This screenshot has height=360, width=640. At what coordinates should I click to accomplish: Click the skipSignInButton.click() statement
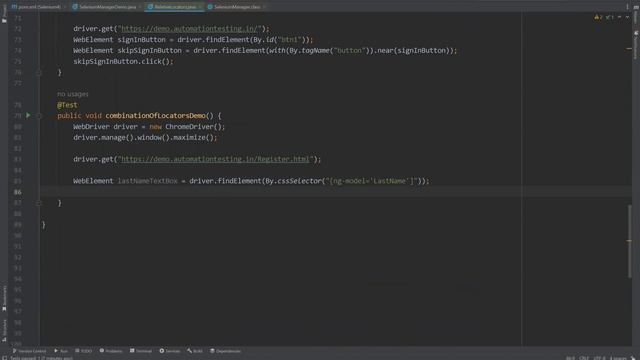pos(123,61)
